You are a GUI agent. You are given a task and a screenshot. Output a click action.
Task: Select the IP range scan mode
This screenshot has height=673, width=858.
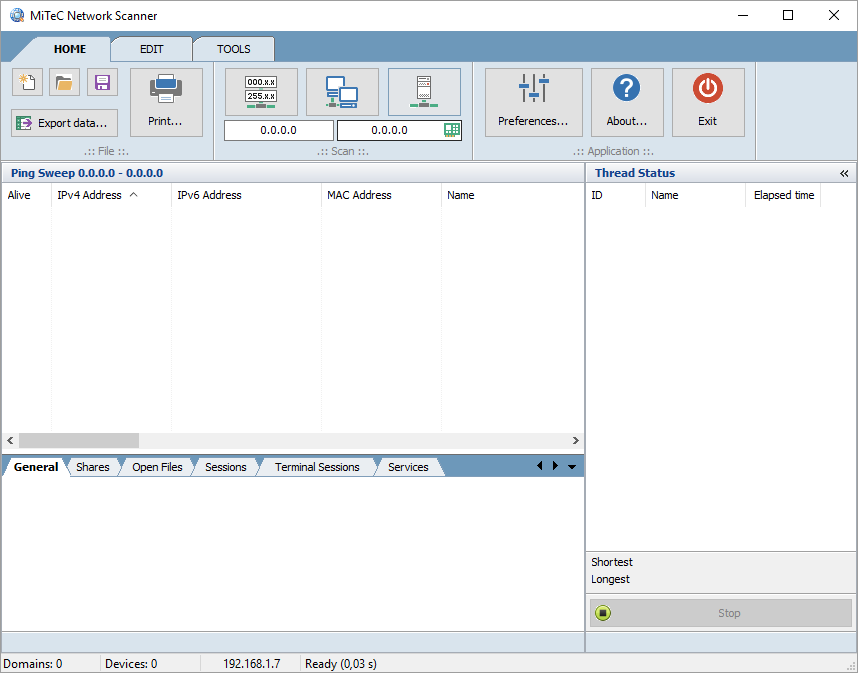point(261,91)
